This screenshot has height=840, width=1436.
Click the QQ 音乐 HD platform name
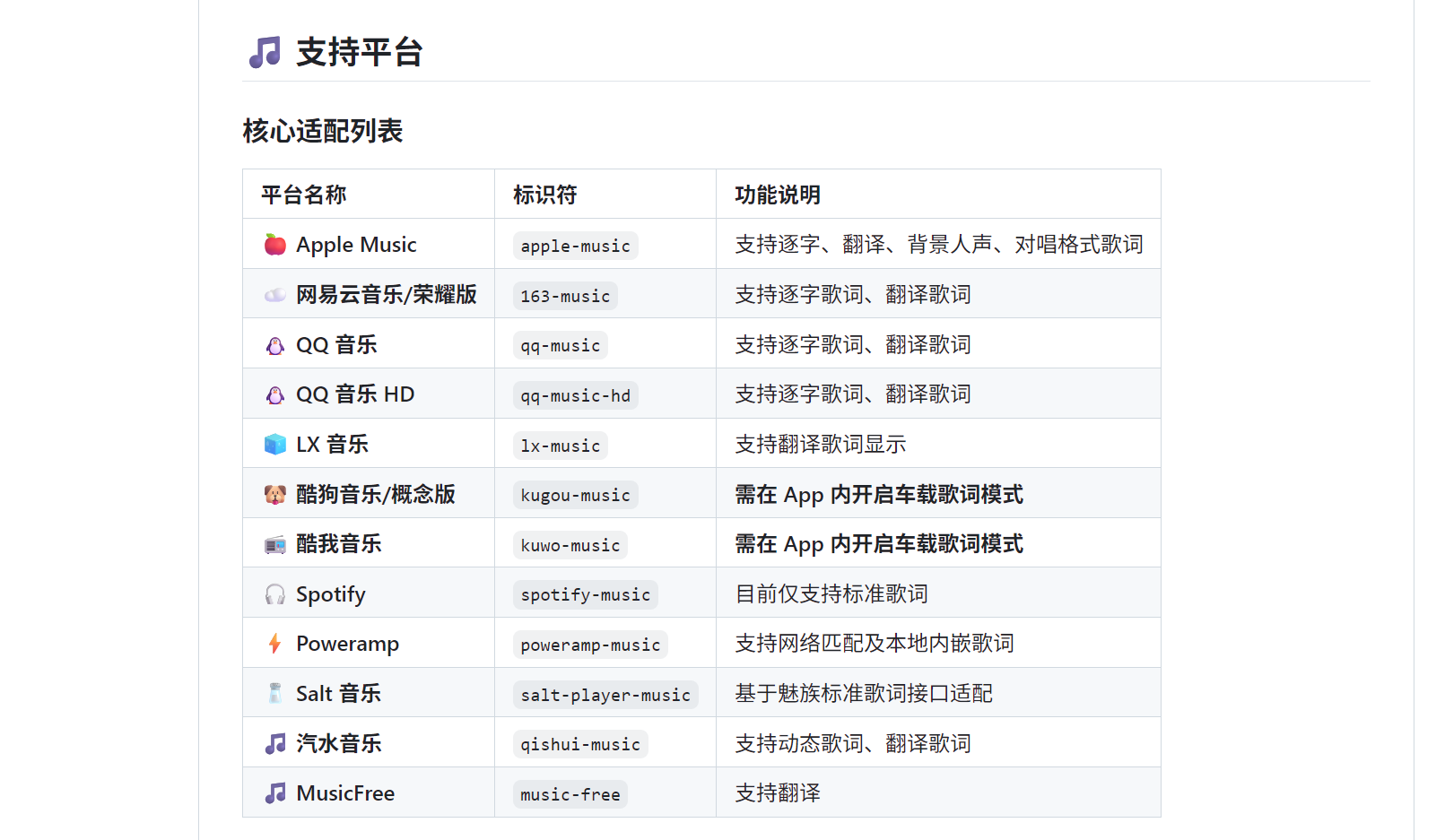[355, 394]
